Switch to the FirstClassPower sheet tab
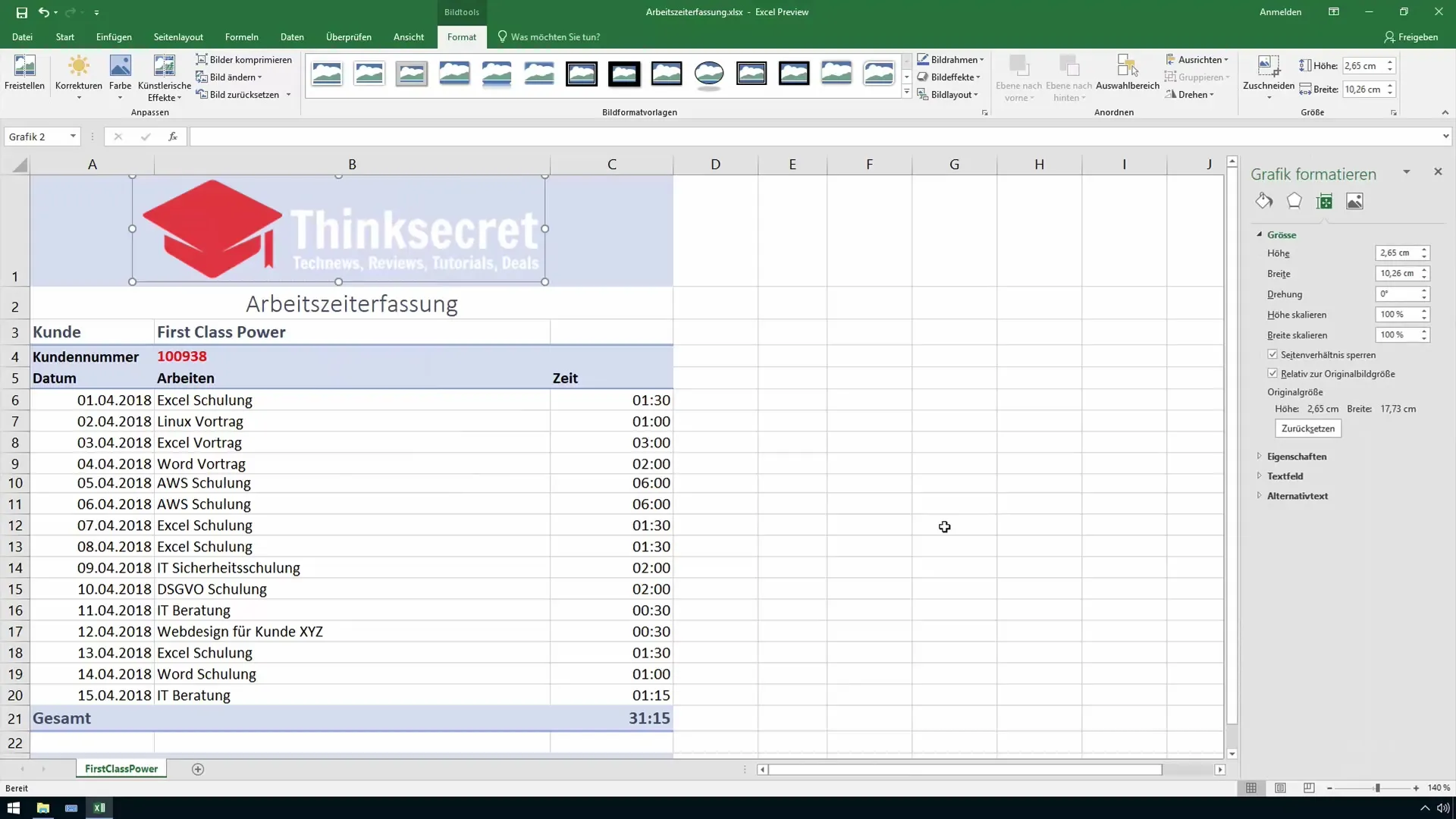Image resolution: width=1456 pixels, height=819 pixels. coord(120,768)
